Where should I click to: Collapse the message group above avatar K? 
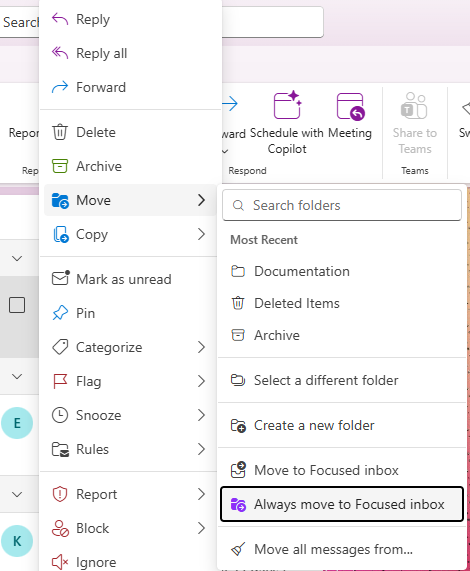coord(17,494)
